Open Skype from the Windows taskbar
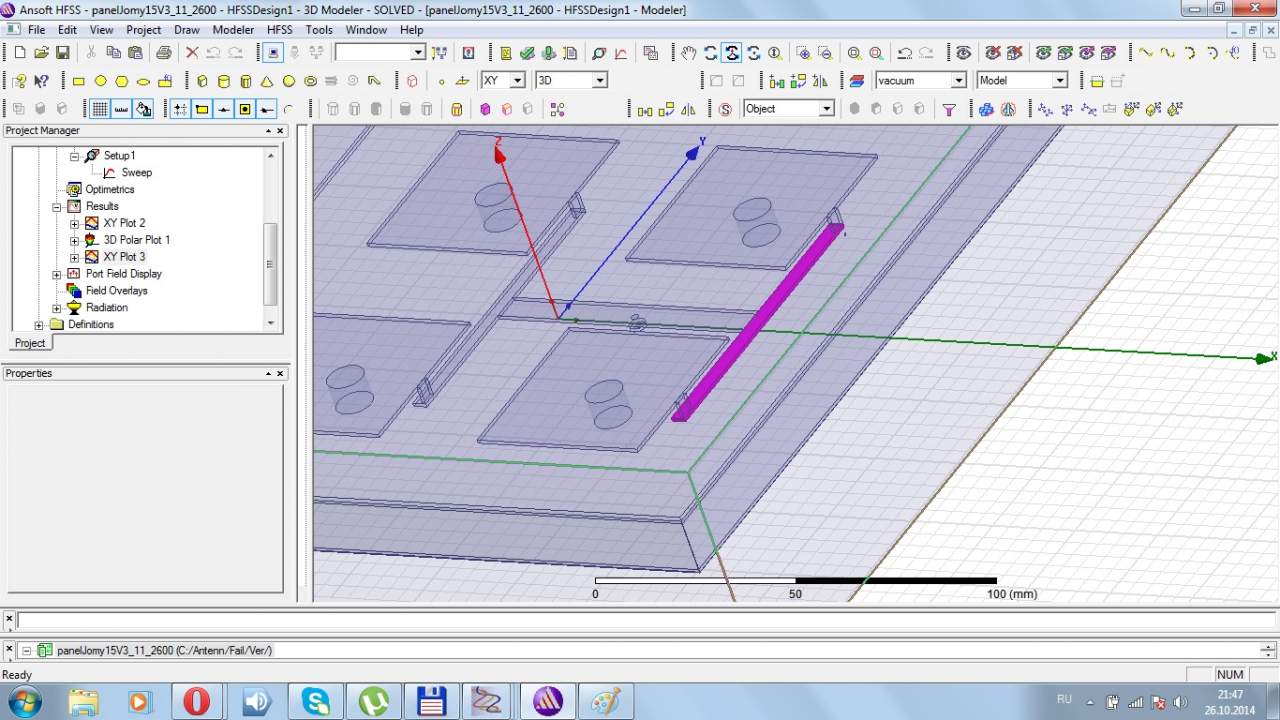The width and height of the screenshot is (1280, 720). 315,701
